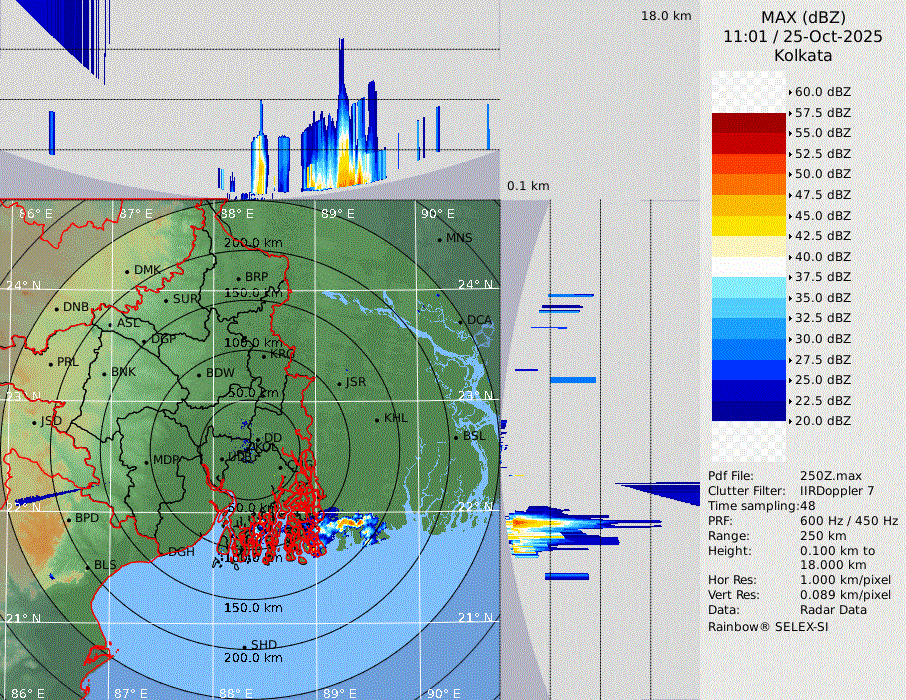Select the DMK station marker
The image size is (906, 700).
tap(127, 271)
